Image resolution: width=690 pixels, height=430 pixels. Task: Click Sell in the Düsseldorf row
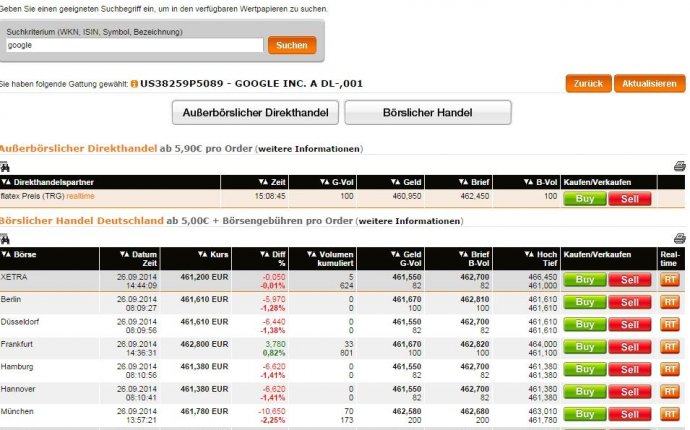point(630,325)
